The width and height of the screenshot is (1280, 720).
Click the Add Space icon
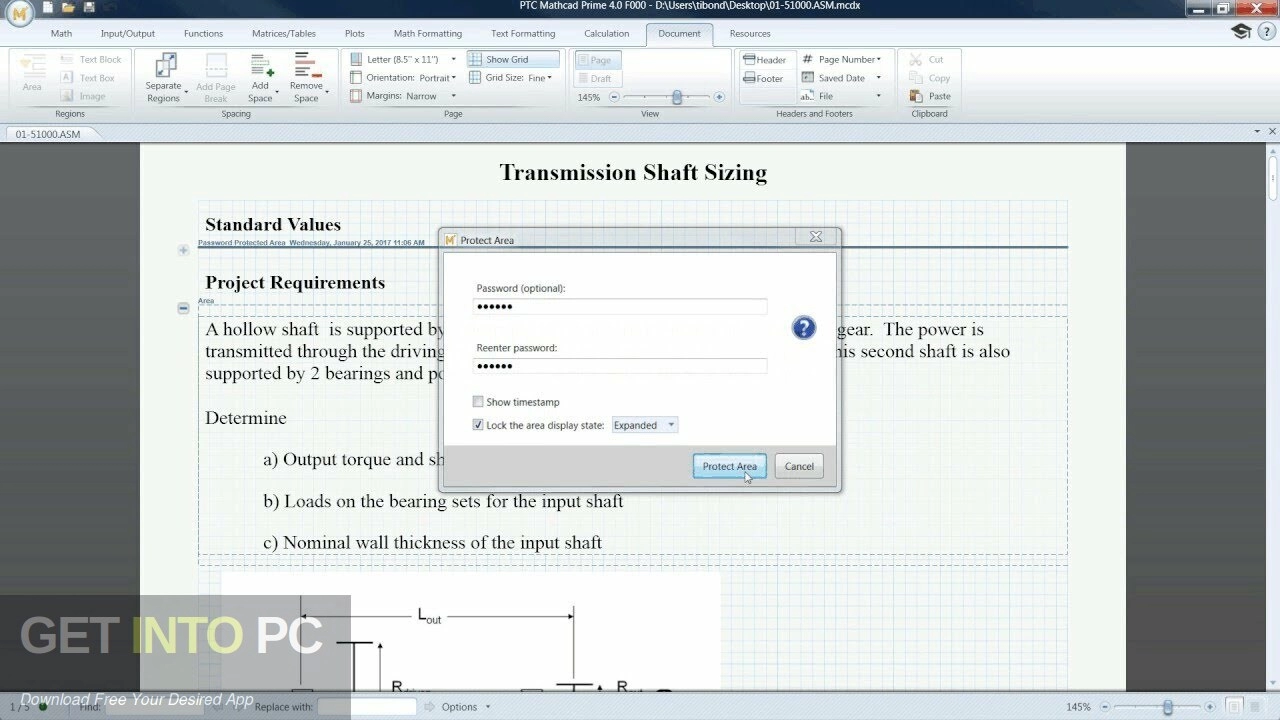tap(261, 67)
